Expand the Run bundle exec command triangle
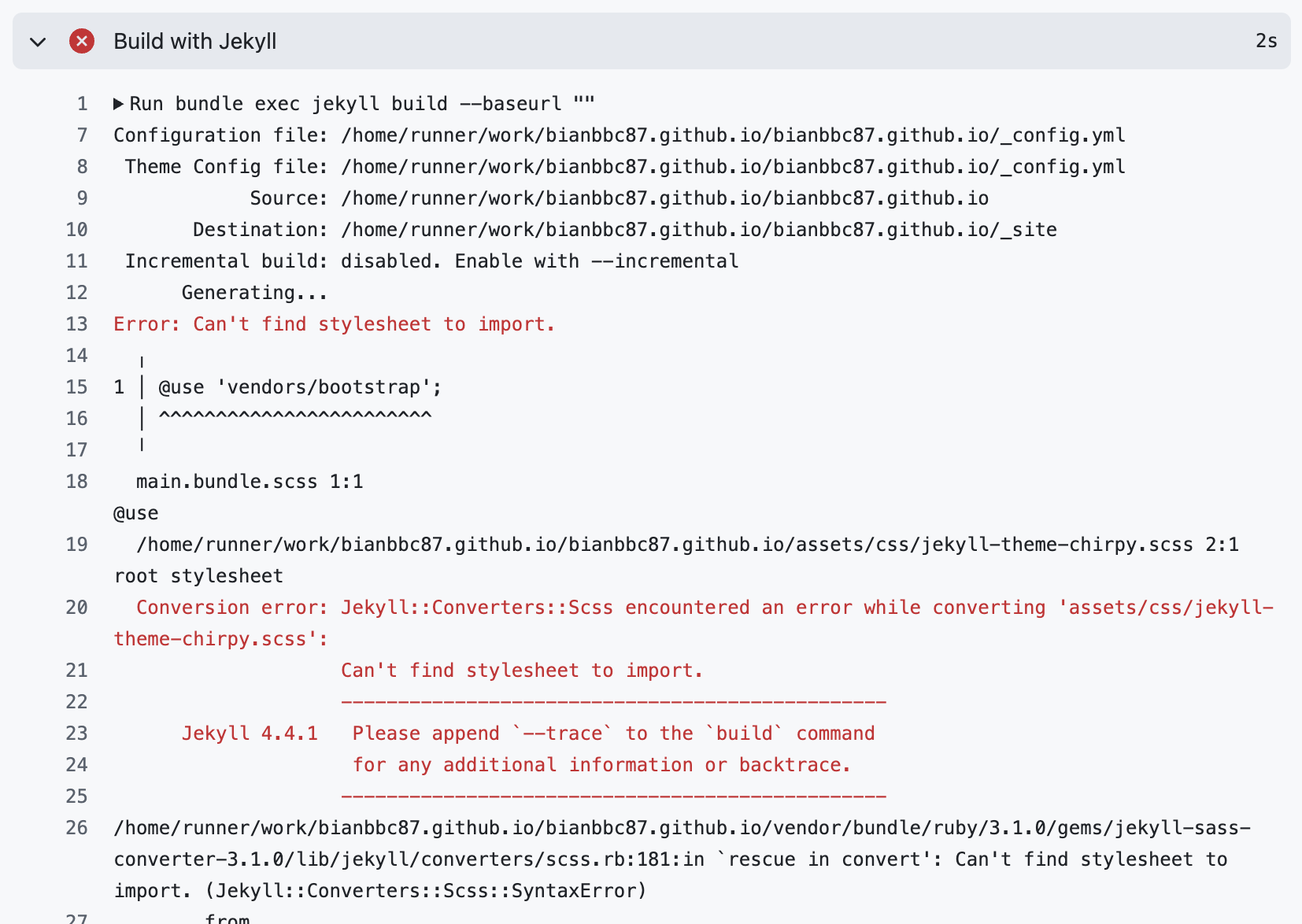The width and height of the screenshot is (1302, 924). tap(118, 104)
